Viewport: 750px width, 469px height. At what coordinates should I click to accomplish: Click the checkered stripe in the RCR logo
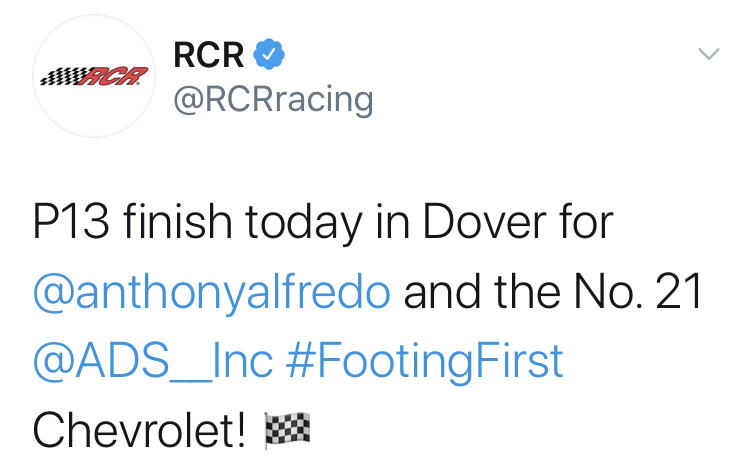63,77
